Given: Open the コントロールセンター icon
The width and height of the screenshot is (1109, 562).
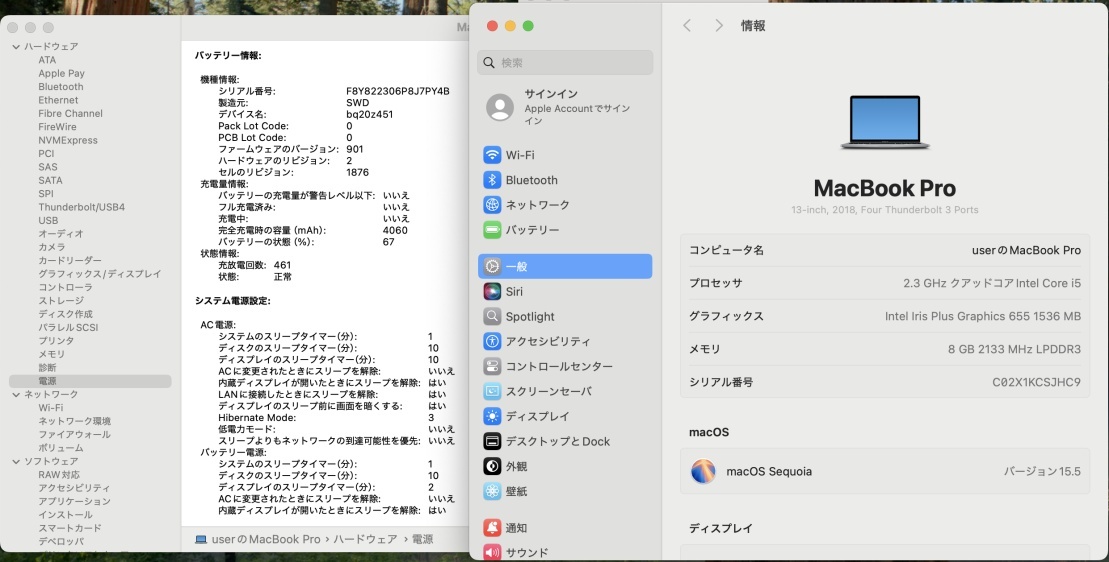Looking at the screenshot, I should (492, 366).
